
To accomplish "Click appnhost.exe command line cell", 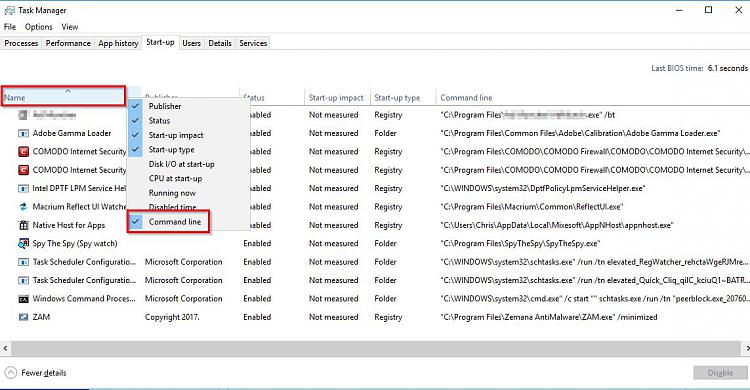I will [x=557, y=225].
